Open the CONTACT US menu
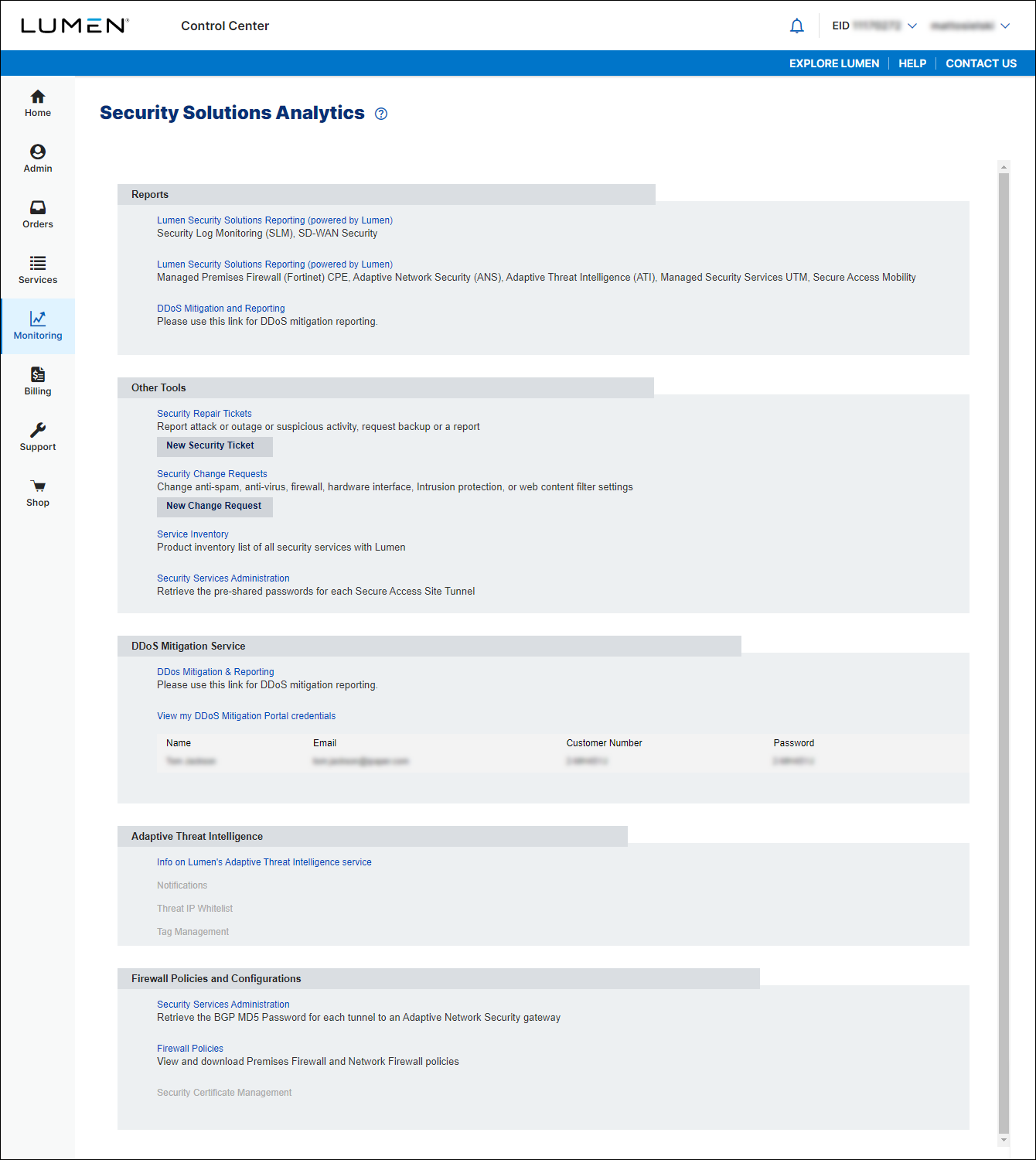The height and width of the screenshot is (1160, 1036). [x=981, y=63]
